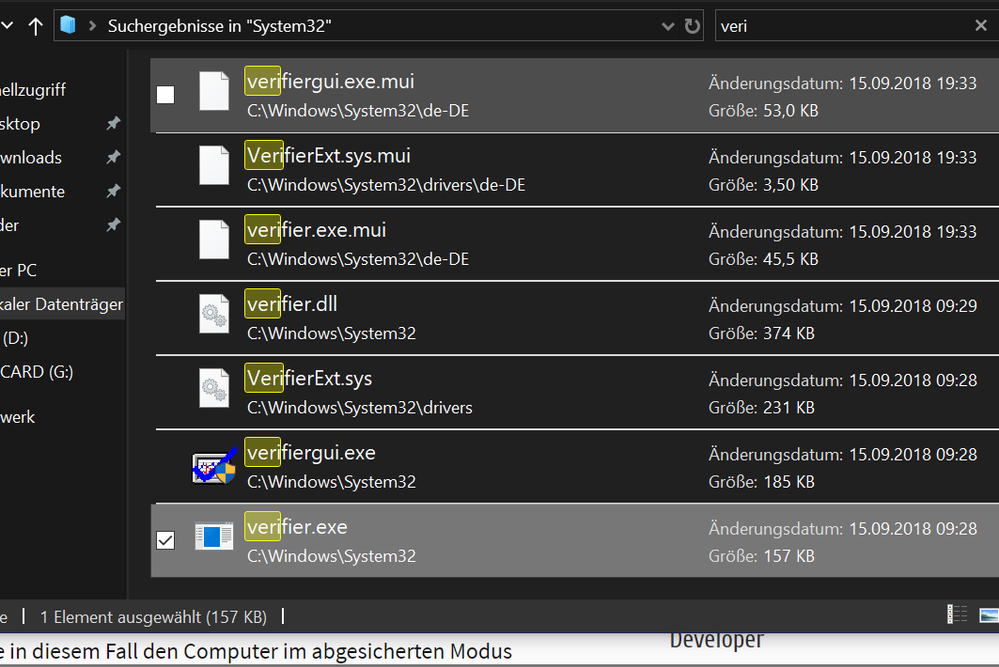Go up one folder with the up arrow
The width and height of the screenshot is (999, 667).
click(36, 26)
